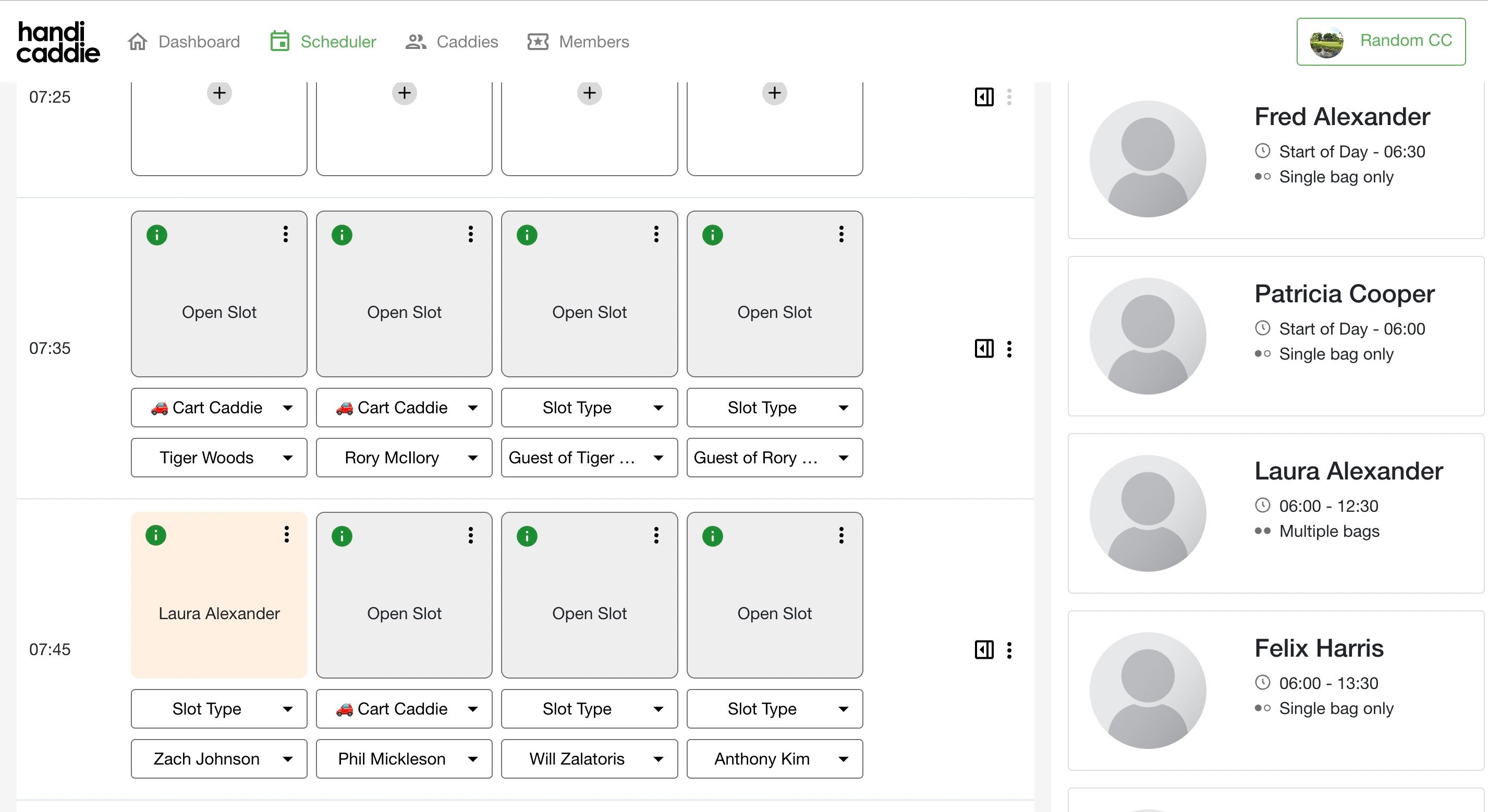
Task: Toggle side panel icon for 07:25 row
Action: [984, 97]
